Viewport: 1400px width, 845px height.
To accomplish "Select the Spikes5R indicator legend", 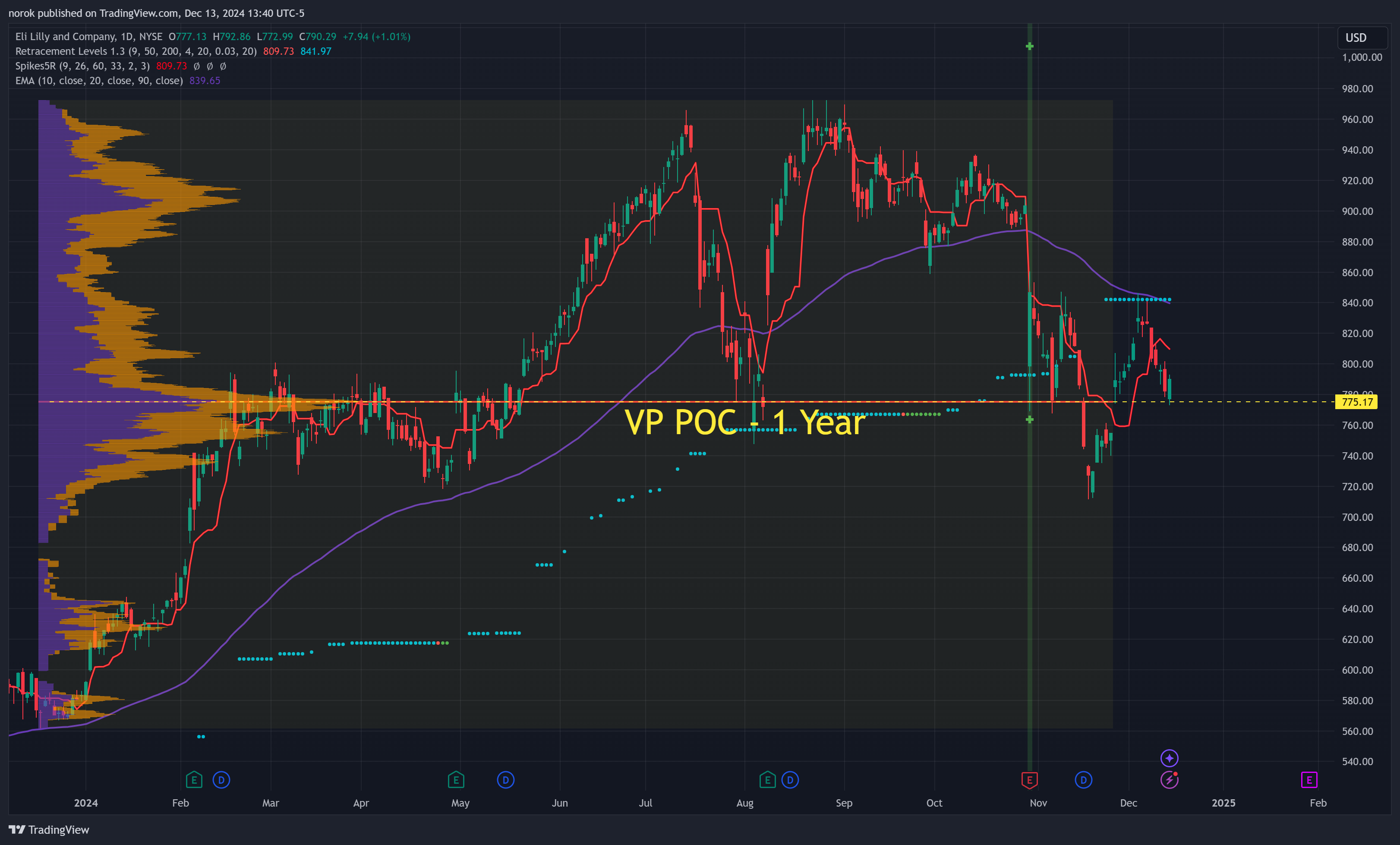I will tap(82, 66).
